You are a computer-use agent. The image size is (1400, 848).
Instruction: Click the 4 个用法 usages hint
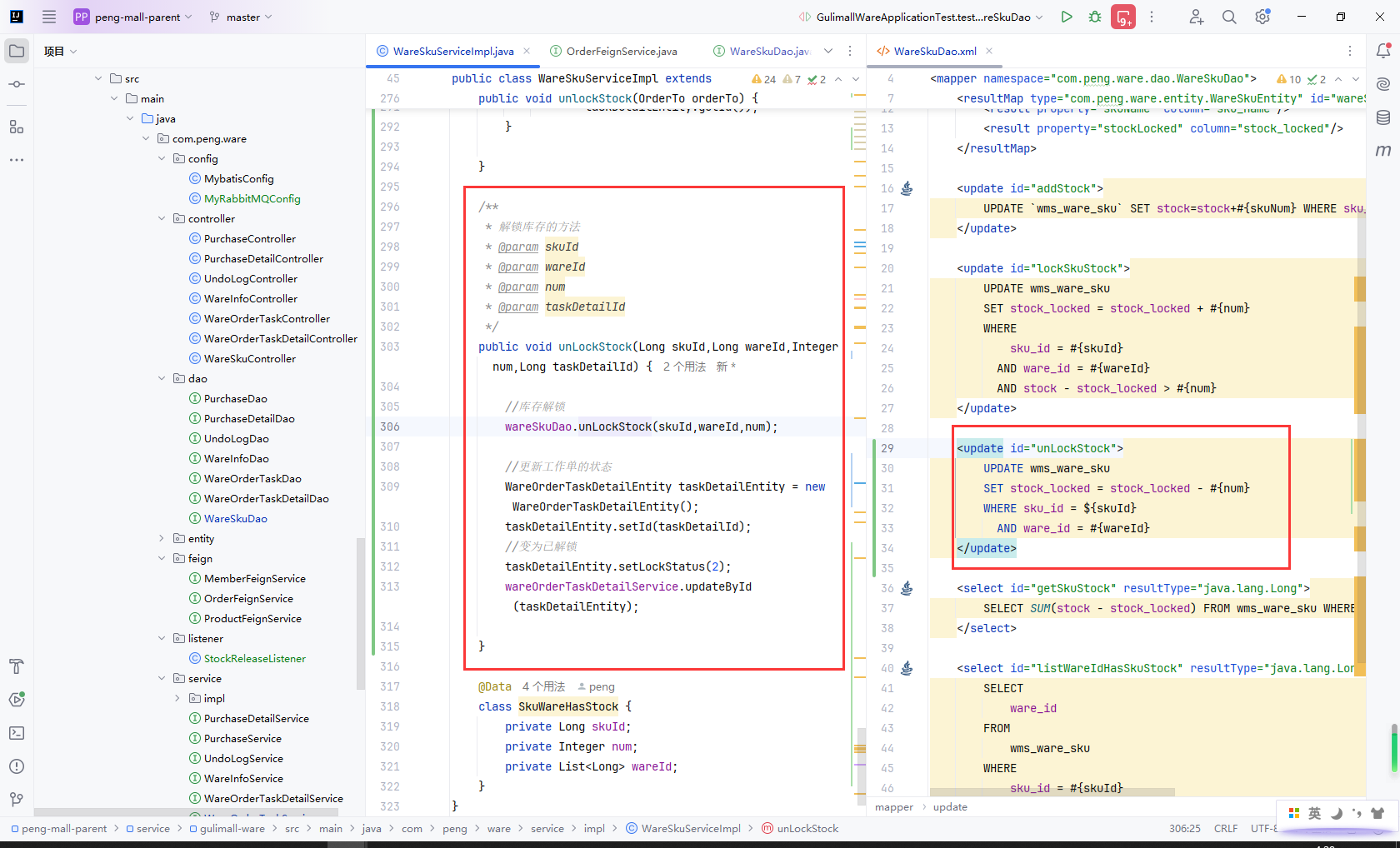point(543,686)
